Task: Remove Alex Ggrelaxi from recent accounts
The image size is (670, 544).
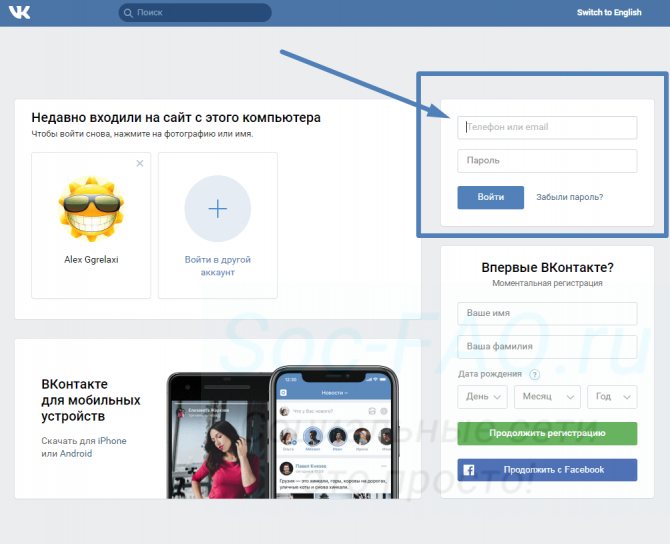Action: click(x=140, y=163)
